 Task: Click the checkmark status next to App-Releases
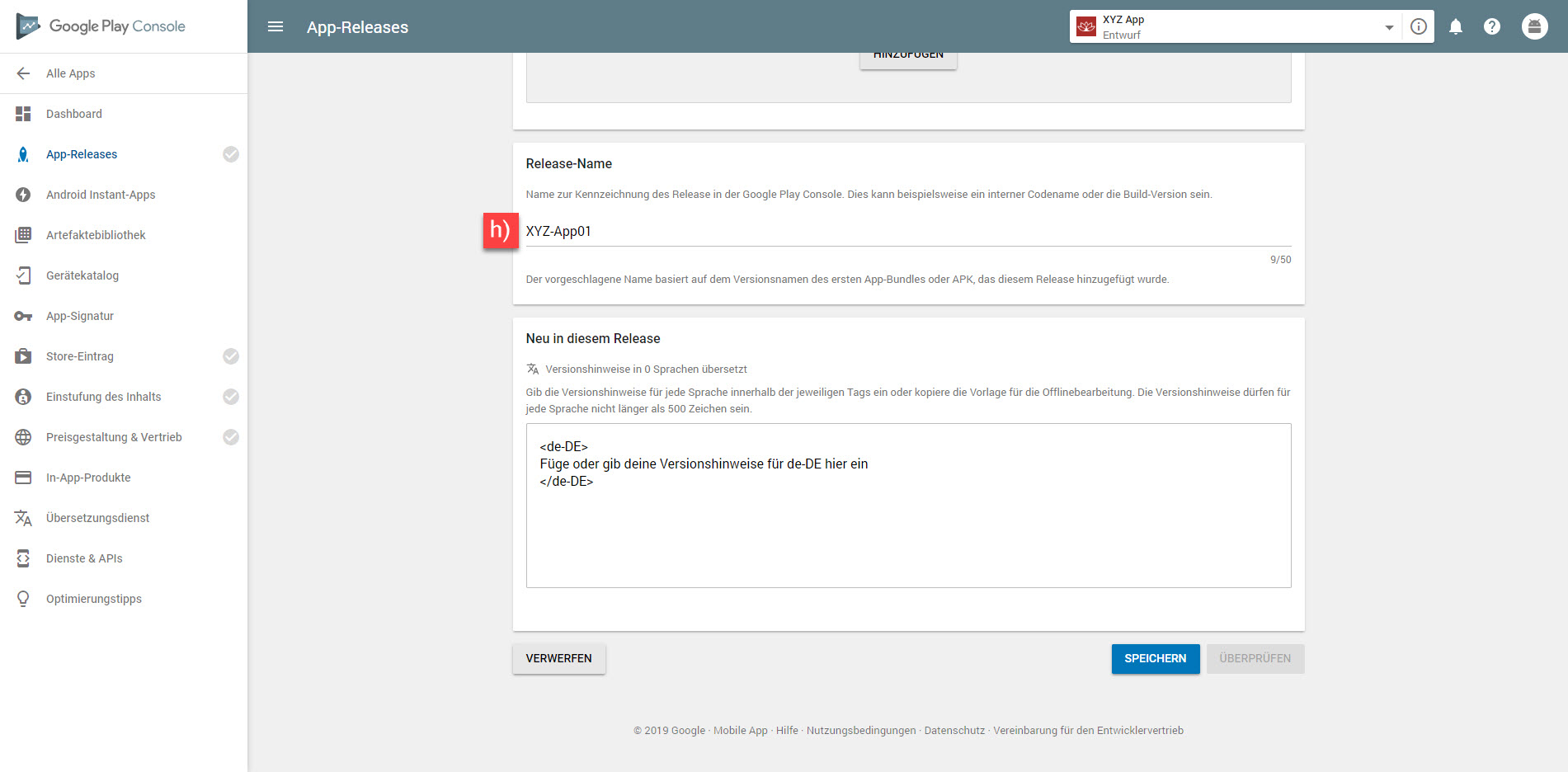click(x=231, y=154)
